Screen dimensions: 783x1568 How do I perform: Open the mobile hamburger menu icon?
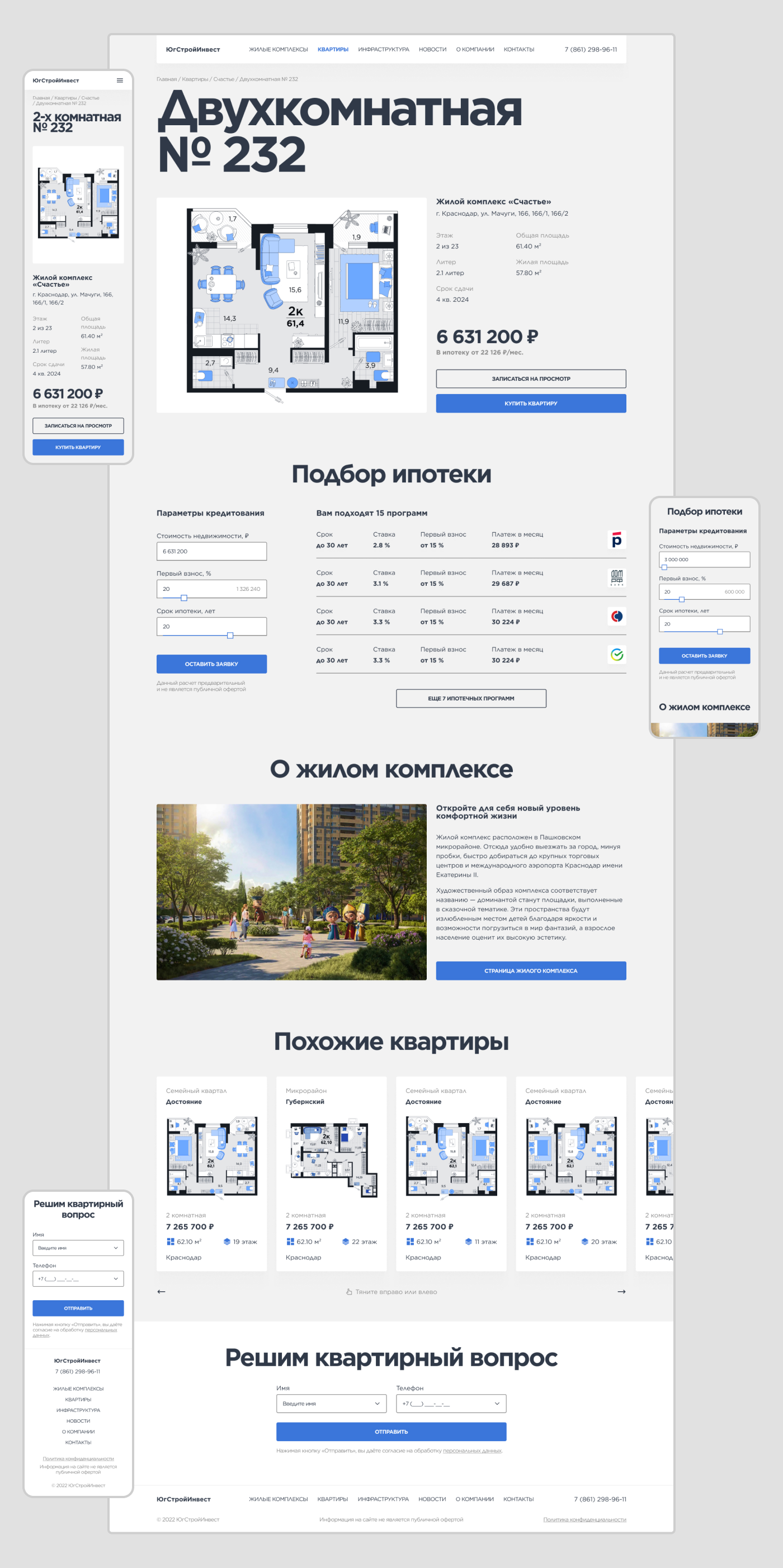120,80
